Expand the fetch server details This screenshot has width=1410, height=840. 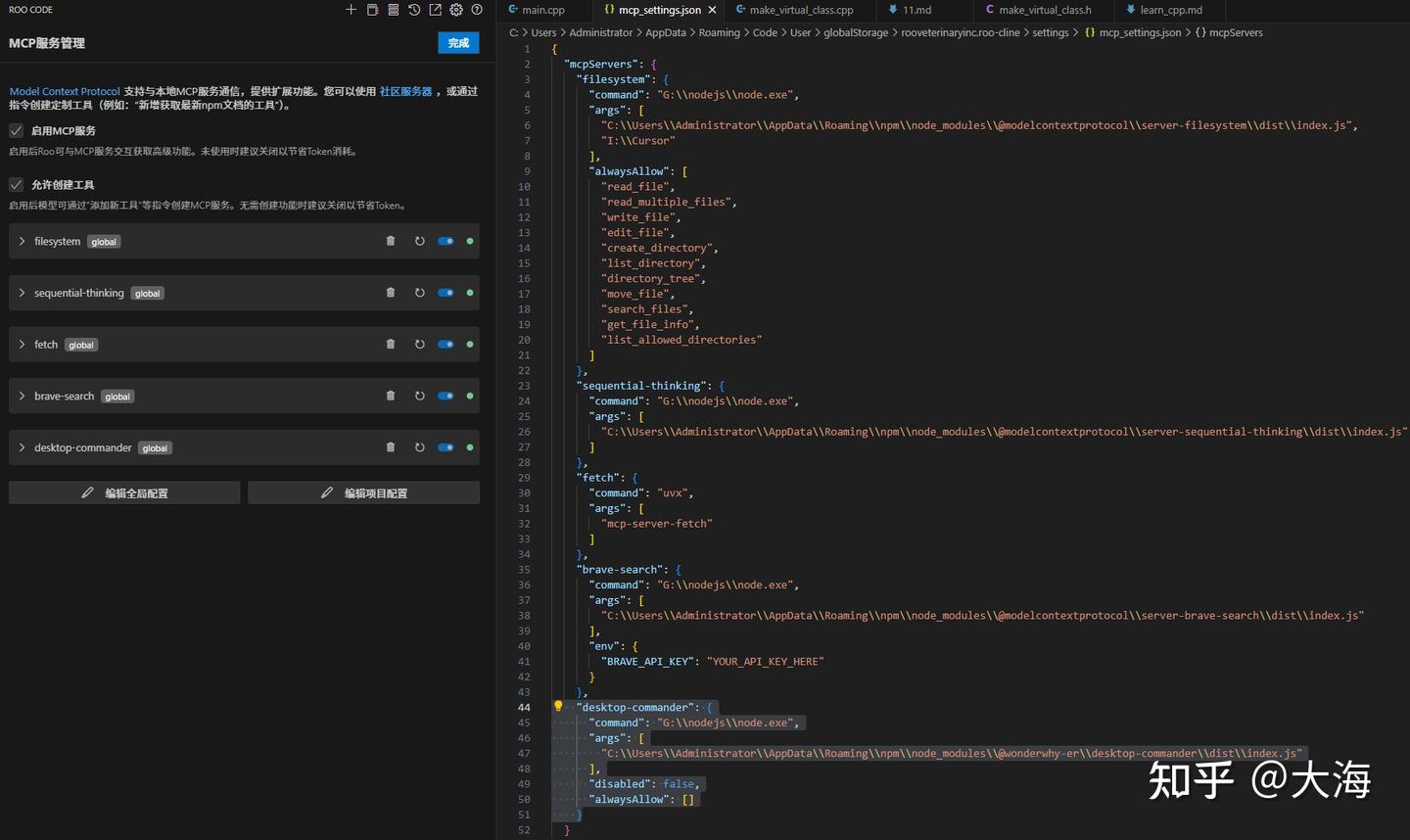point(22,345)
